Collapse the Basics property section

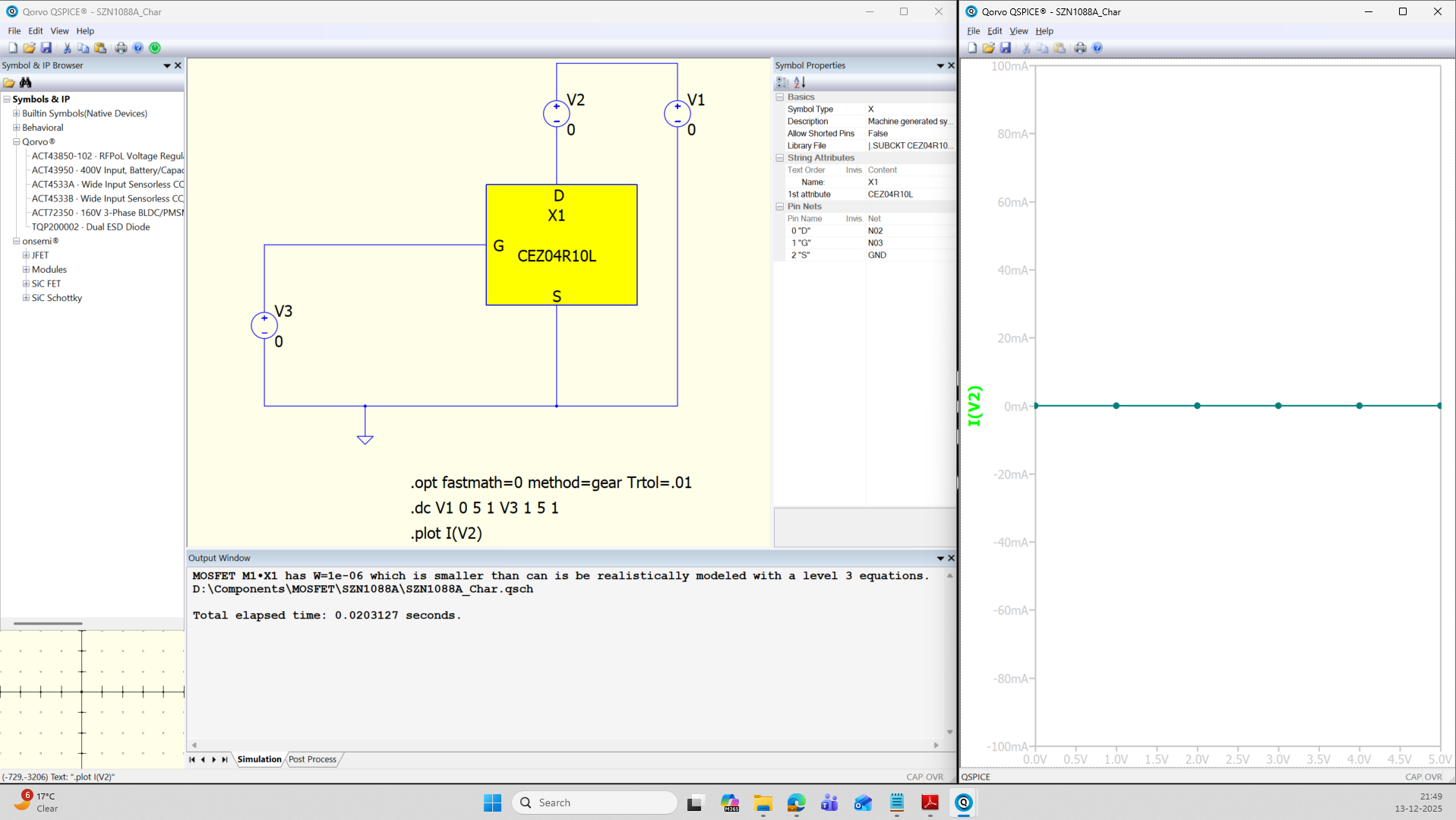pyautogui.click(x=779, y=97)
